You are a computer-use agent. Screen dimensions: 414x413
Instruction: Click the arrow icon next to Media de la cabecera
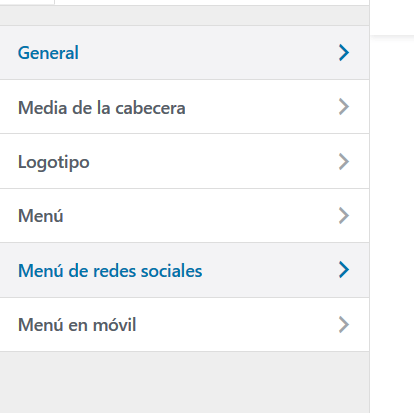(x=344, y=107)
